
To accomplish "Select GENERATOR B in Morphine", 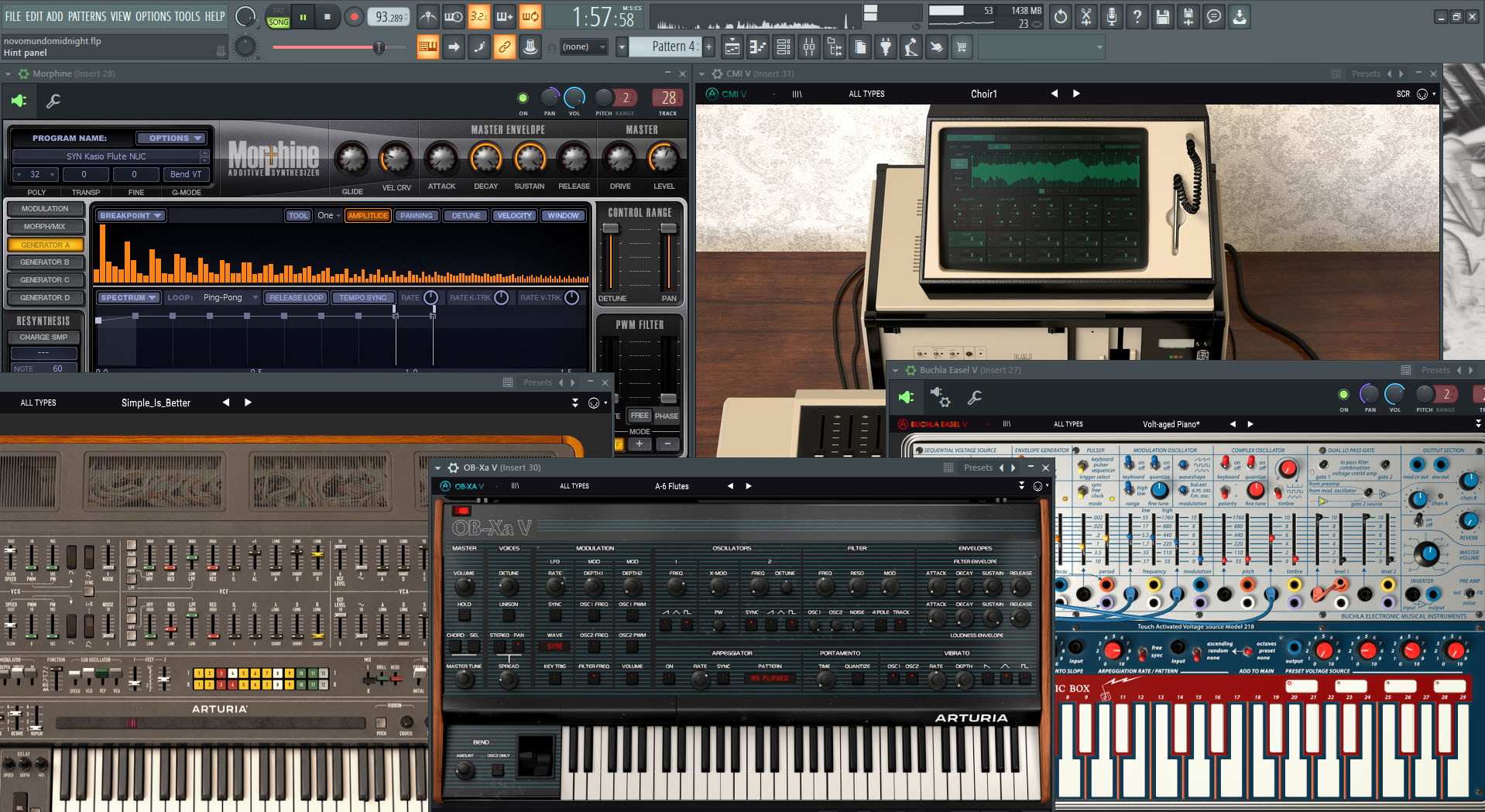I will [x=45, y=262].
